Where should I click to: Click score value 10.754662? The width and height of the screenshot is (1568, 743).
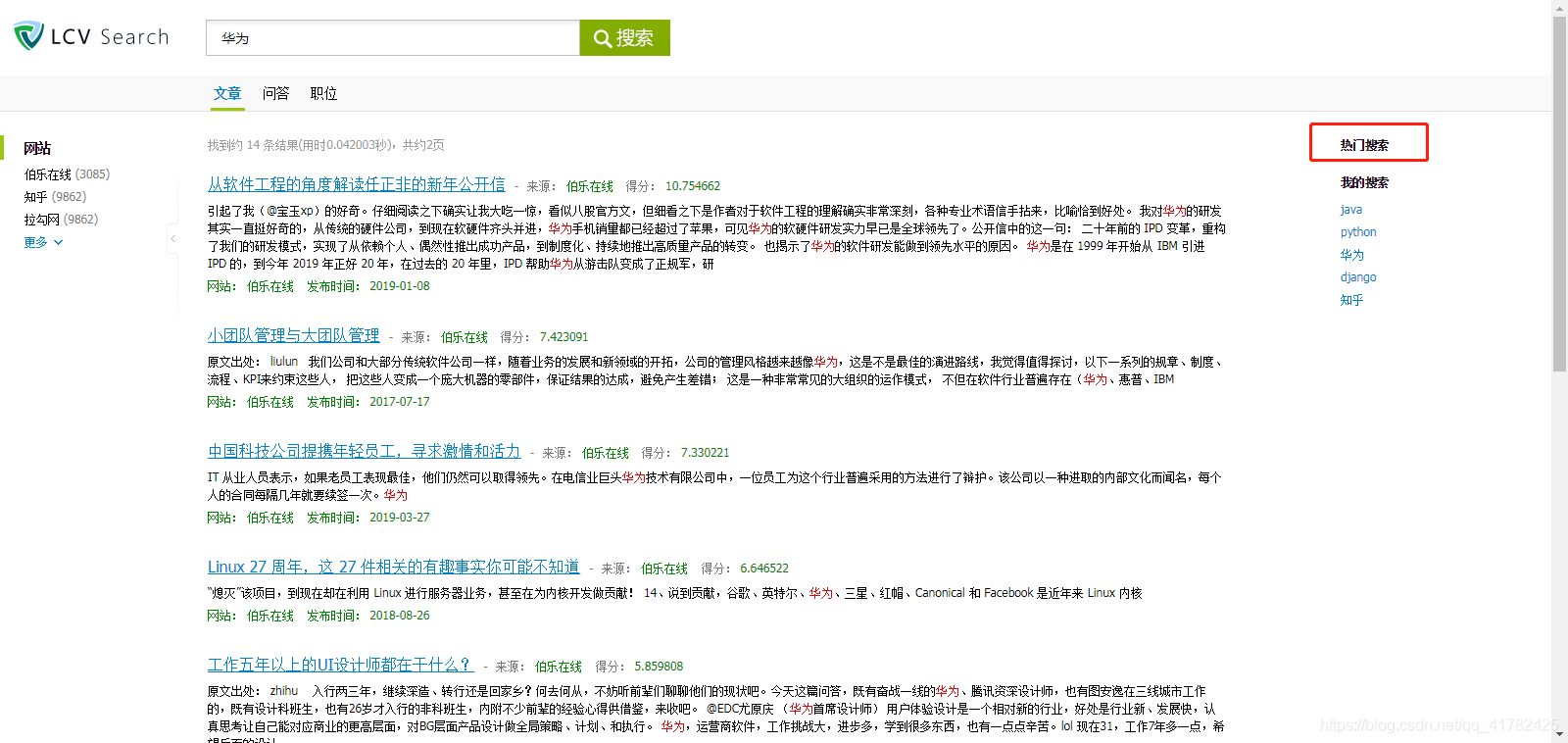click(x=693, y=186)
